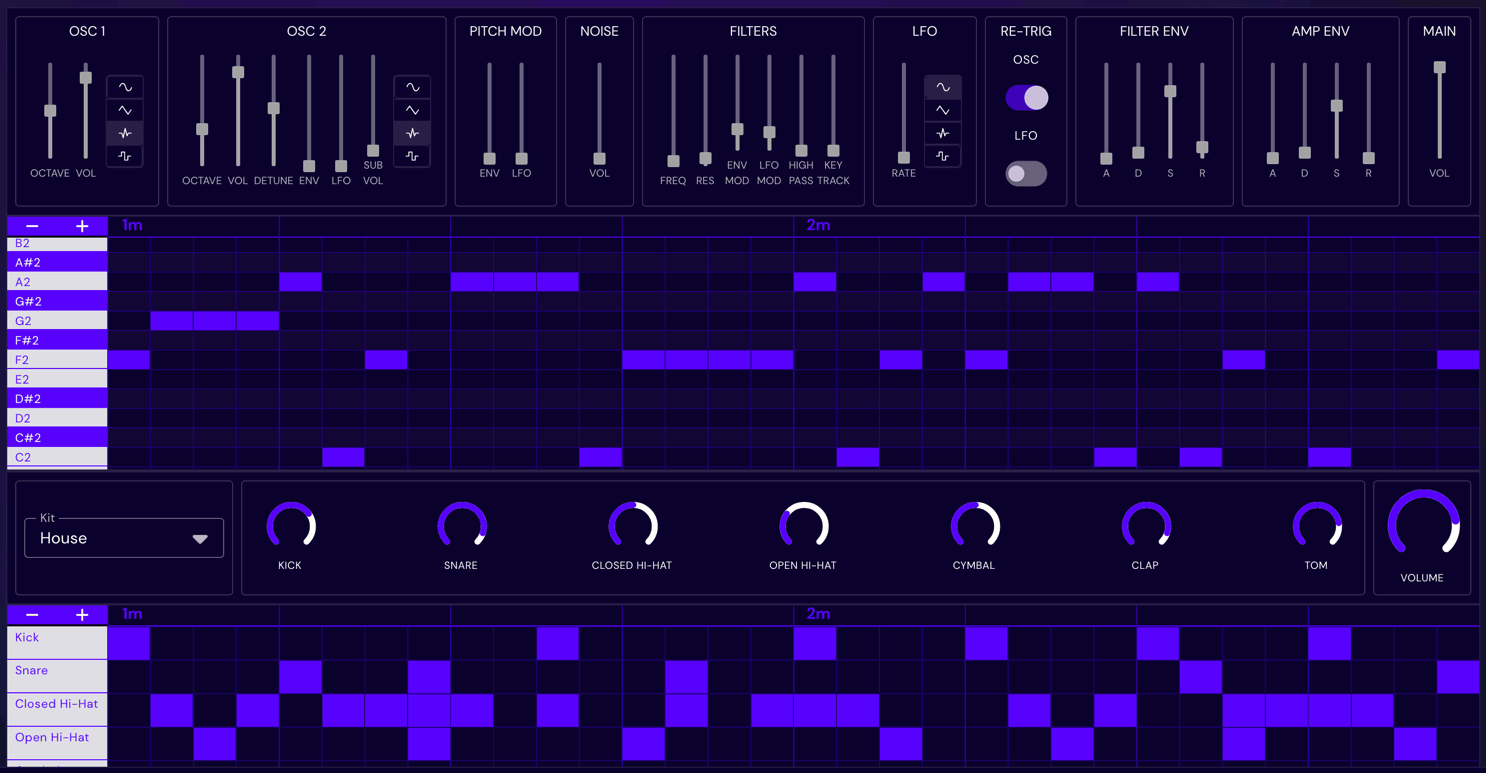Click the OSC 1 VOL slider handle
This screenshot has width=1486, height=773.
pyautogui.click(x=86, y=78)
